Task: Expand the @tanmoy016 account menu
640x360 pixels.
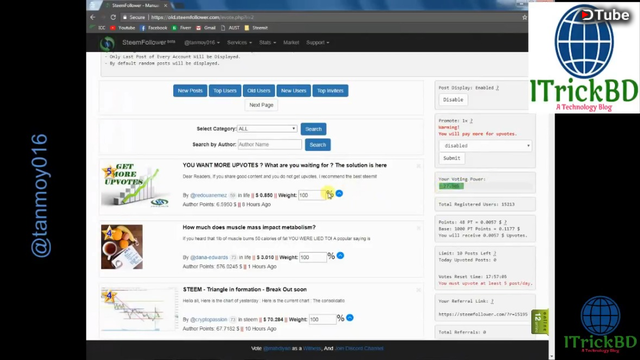Action: [x=202, y=42]
